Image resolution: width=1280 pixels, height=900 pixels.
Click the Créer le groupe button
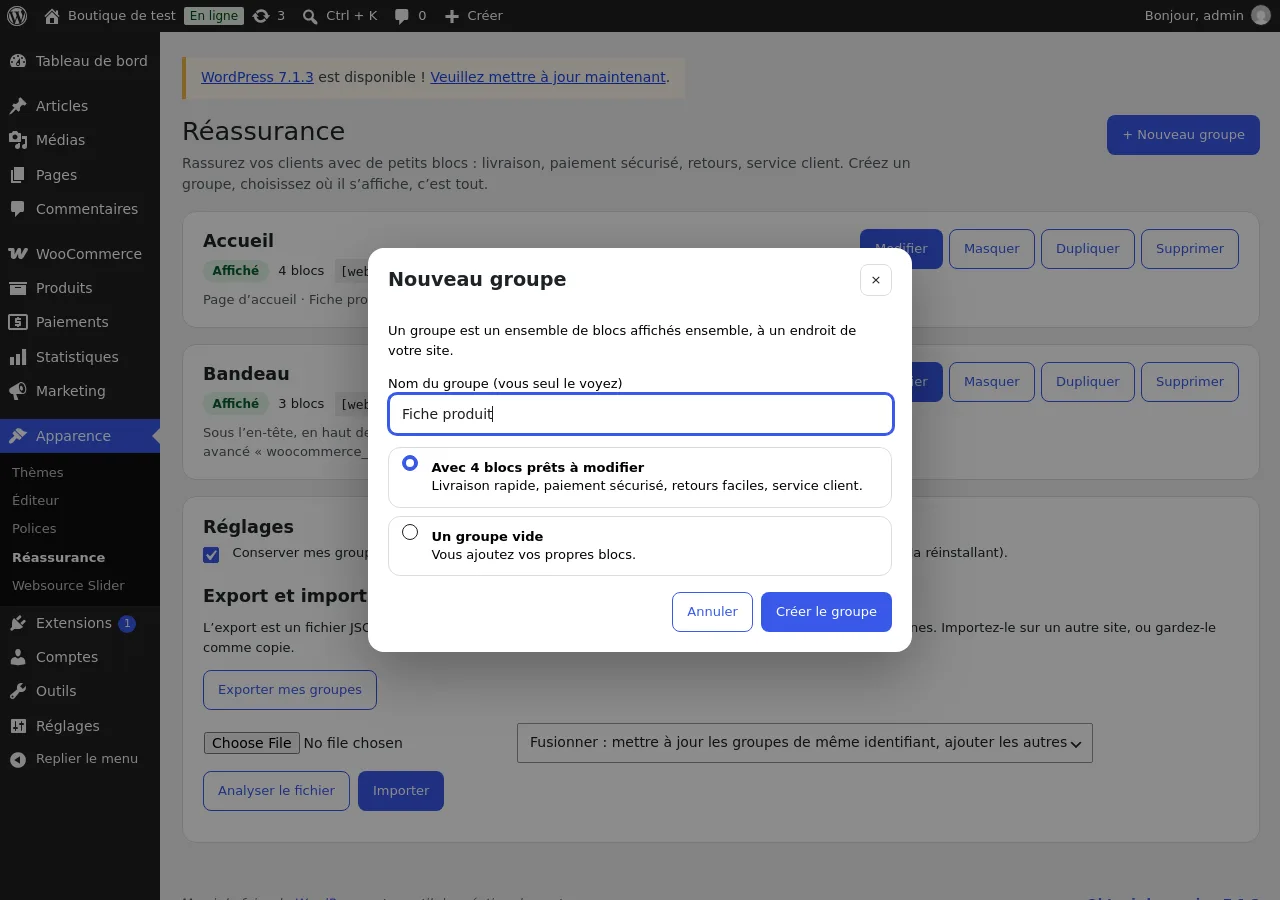pos(826,612)
